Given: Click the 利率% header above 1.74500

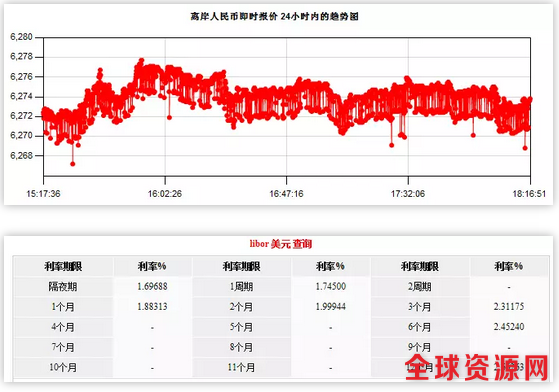Looking at the screenshot, I should pos(330,266).
